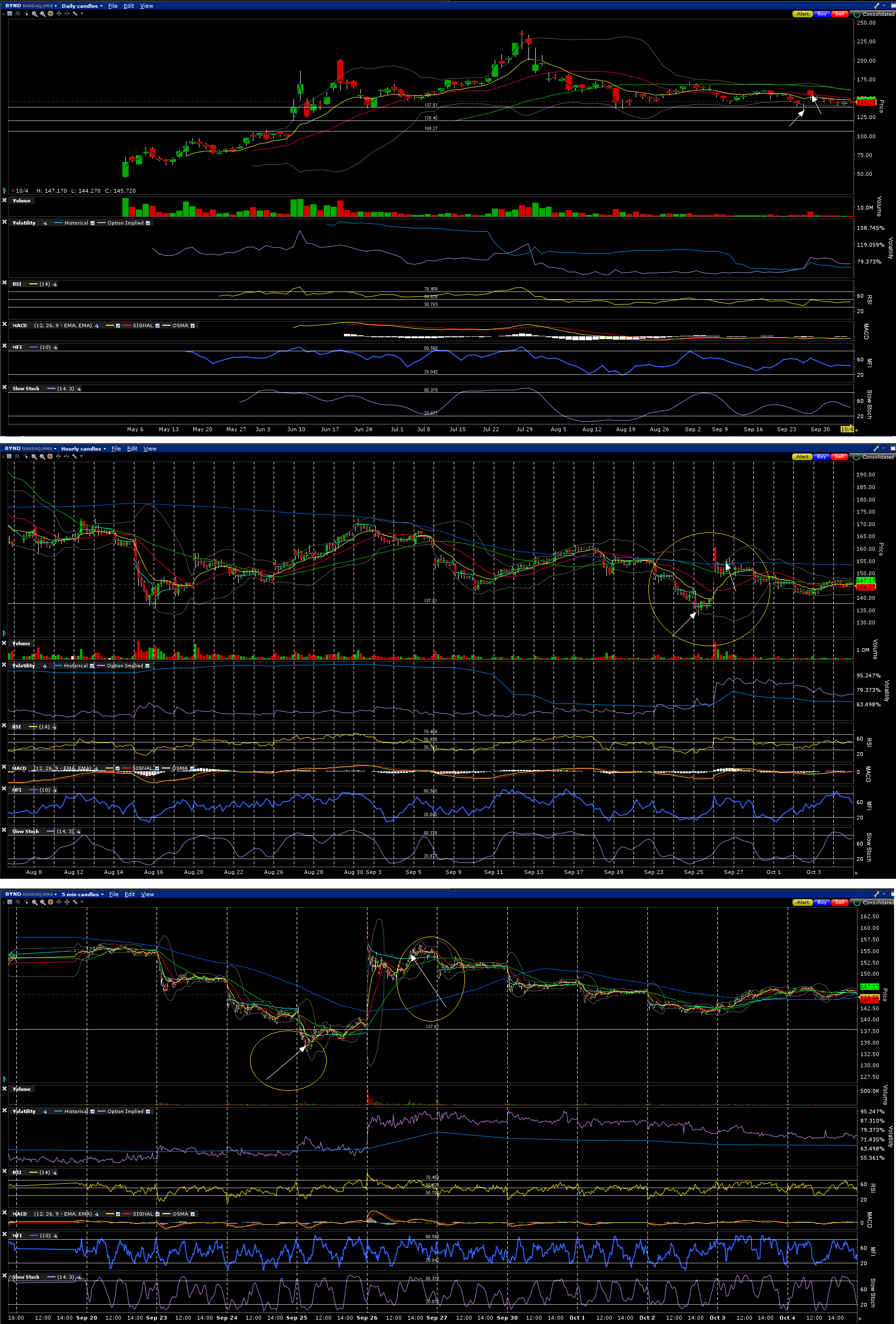Toggle Option Implied volatility in daily chart
Viewport: 896px width, 1324px height.
[148, 224]
